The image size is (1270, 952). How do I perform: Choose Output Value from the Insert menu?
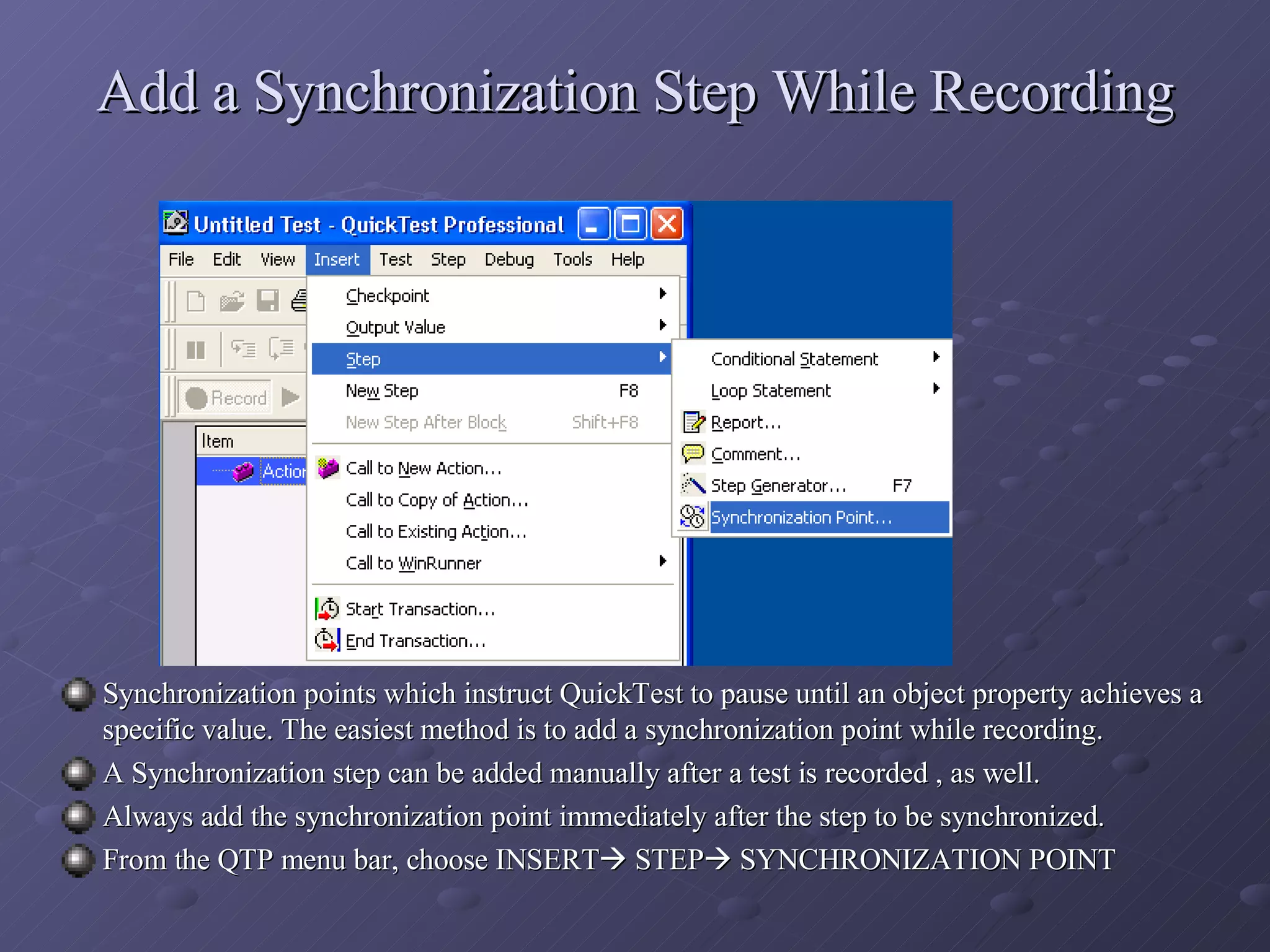click(x=491, y=327)
